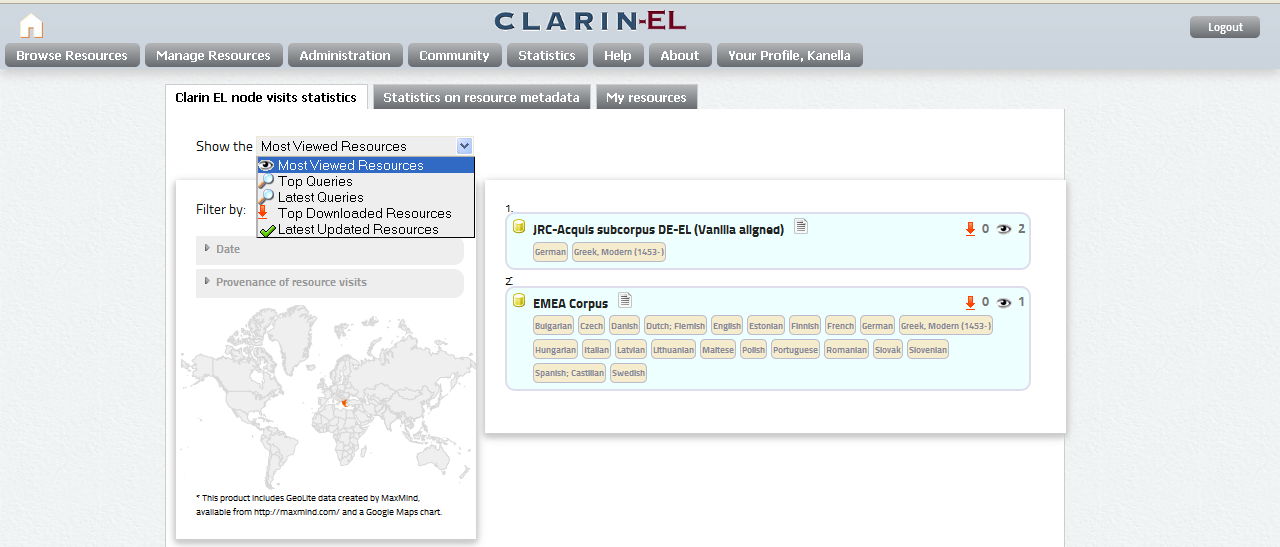The image size is (1280, 547).
Task: Click Slovenian language tag
Action: (928, 350)
